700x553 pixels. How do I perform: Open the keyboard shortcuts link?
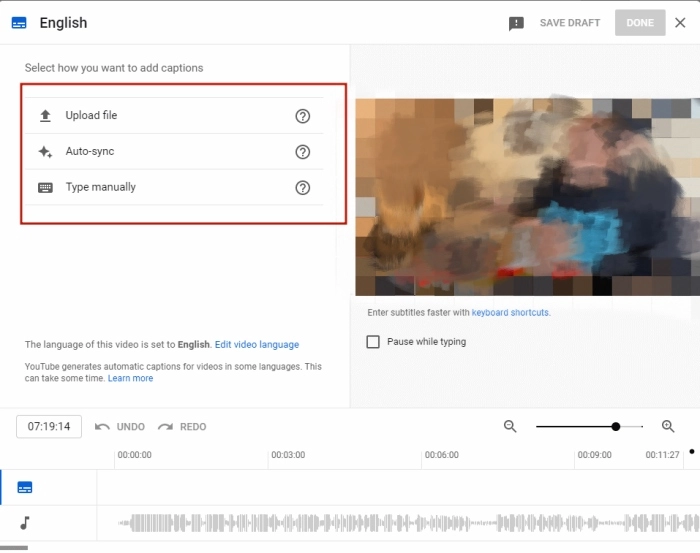click(x=510, y=313)
